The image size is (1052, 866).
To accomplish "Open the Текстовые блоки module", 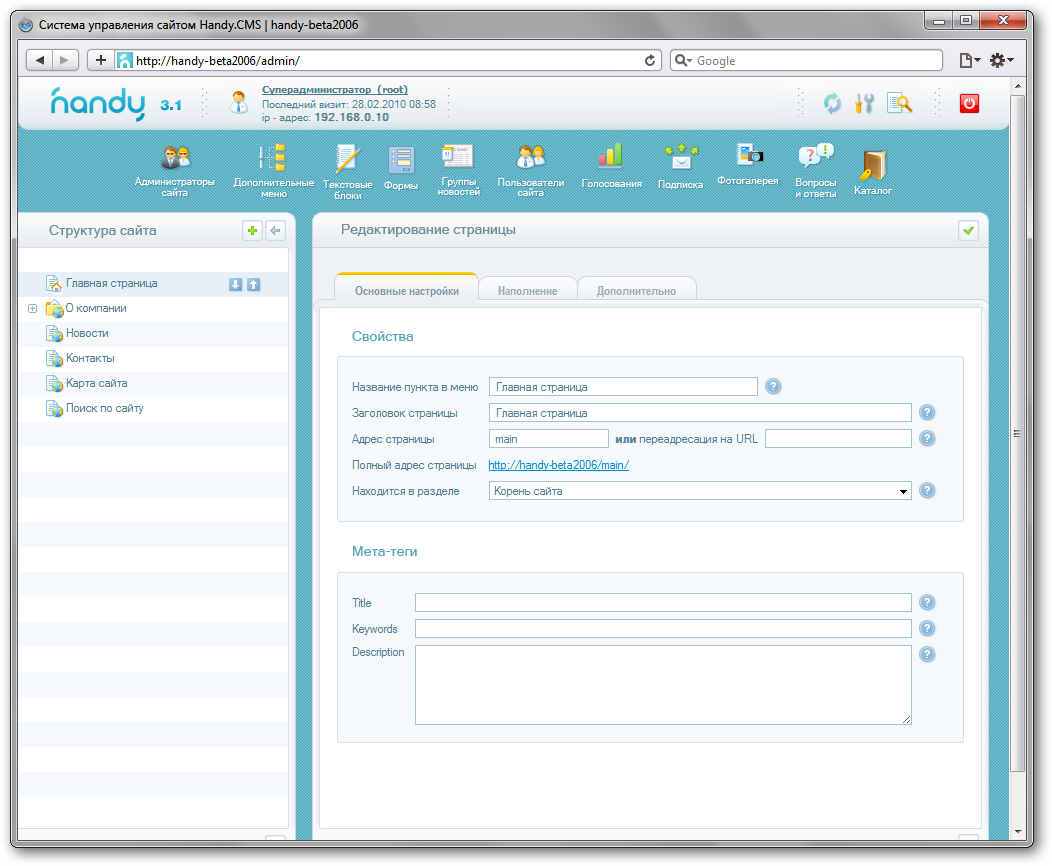I will (347, 160).
